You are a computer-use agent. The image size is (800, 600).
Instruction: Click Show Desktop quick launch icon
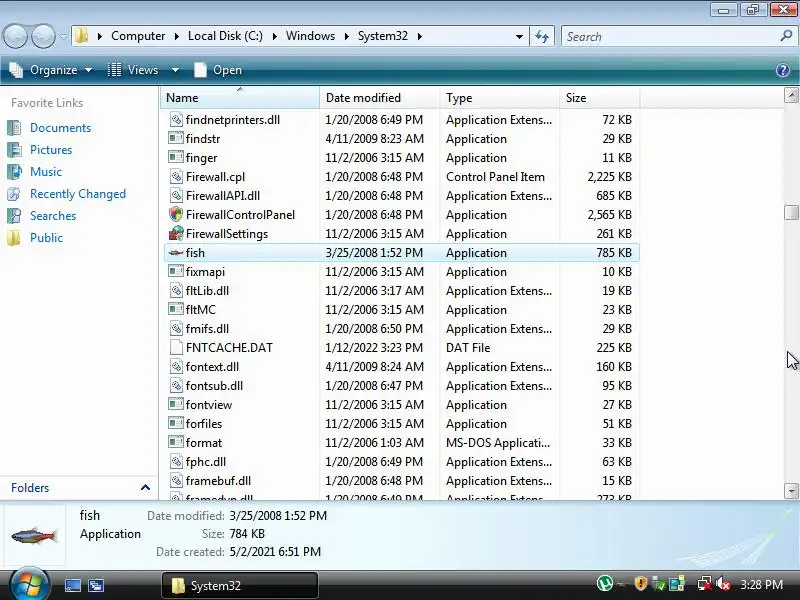point(72,585)
